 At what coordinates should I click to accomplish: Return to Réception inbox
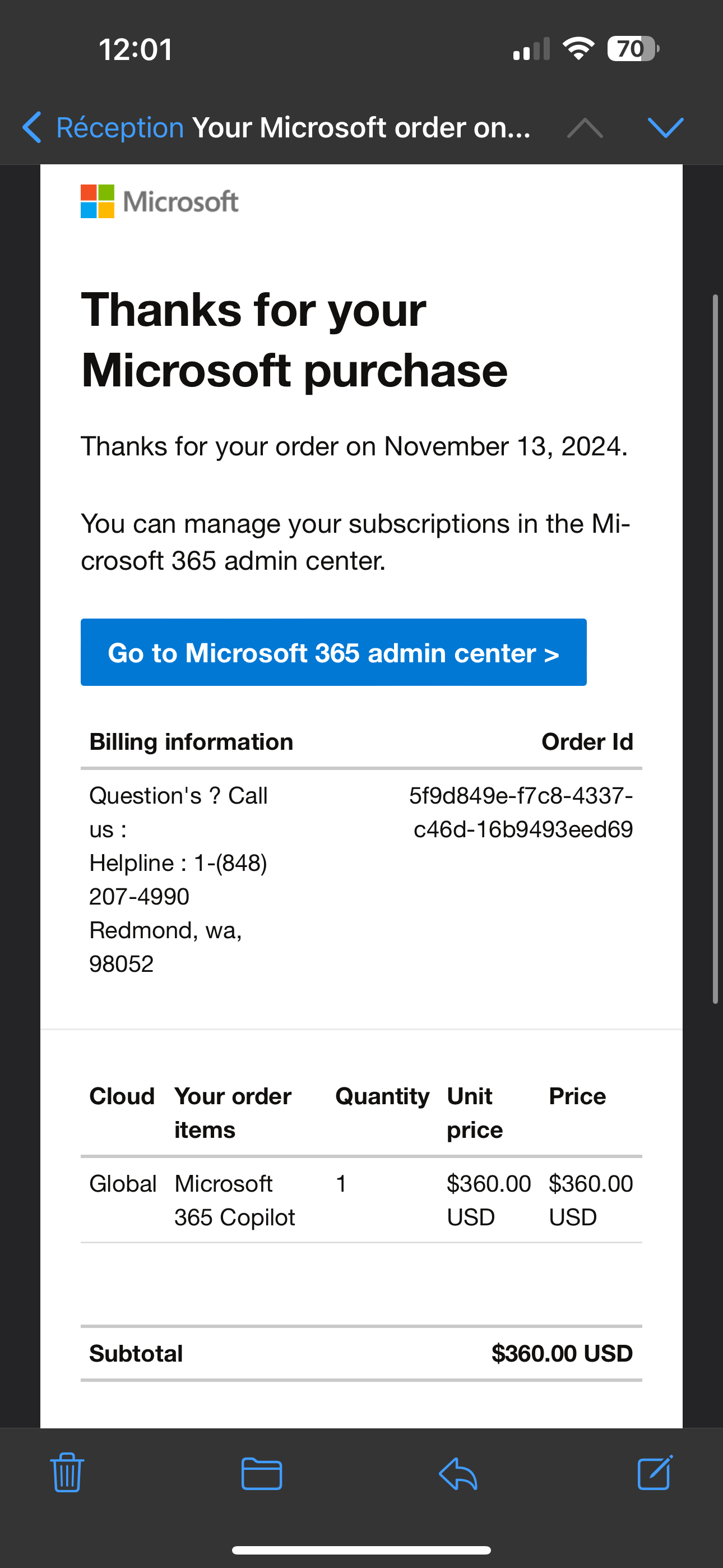click(120, 128)
